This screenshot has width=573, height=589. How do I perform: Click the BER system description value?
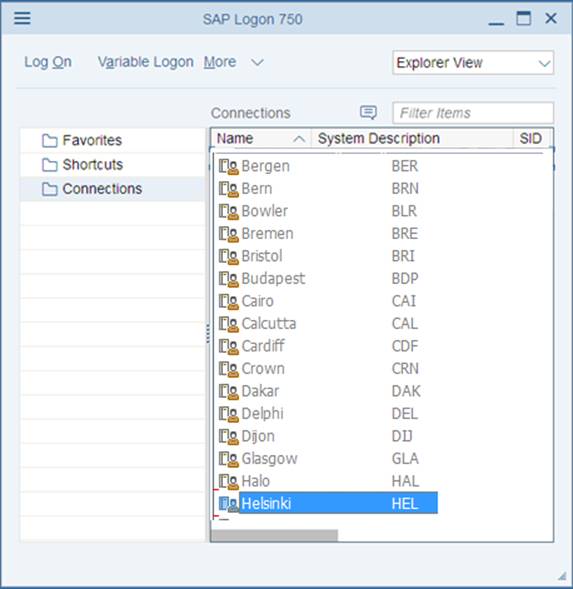[x=405, y=166]
